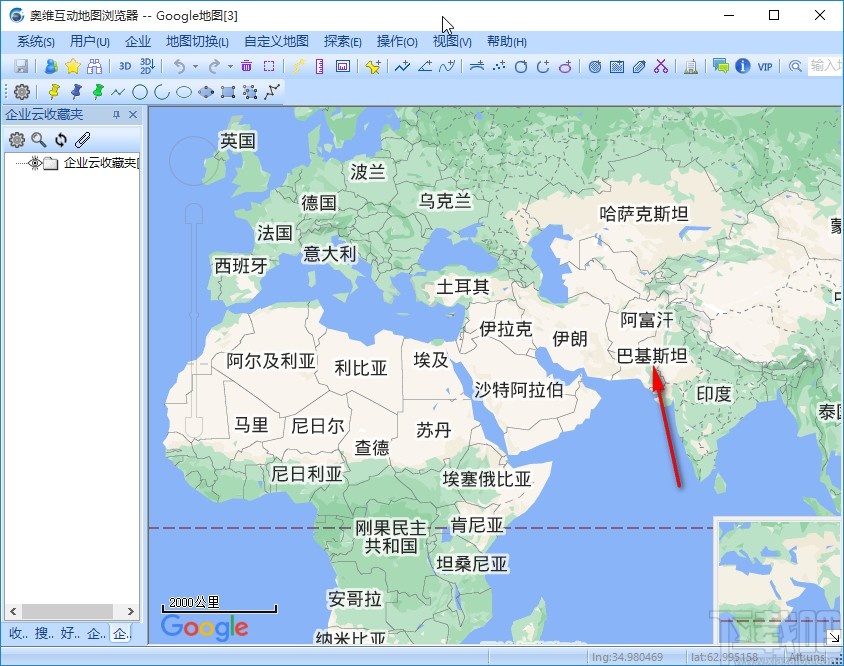Viewport: 844px width, 666px height.
Task: Select the zigzag line drawing tool
Action: pyautogui.click(x=118, y=92)
